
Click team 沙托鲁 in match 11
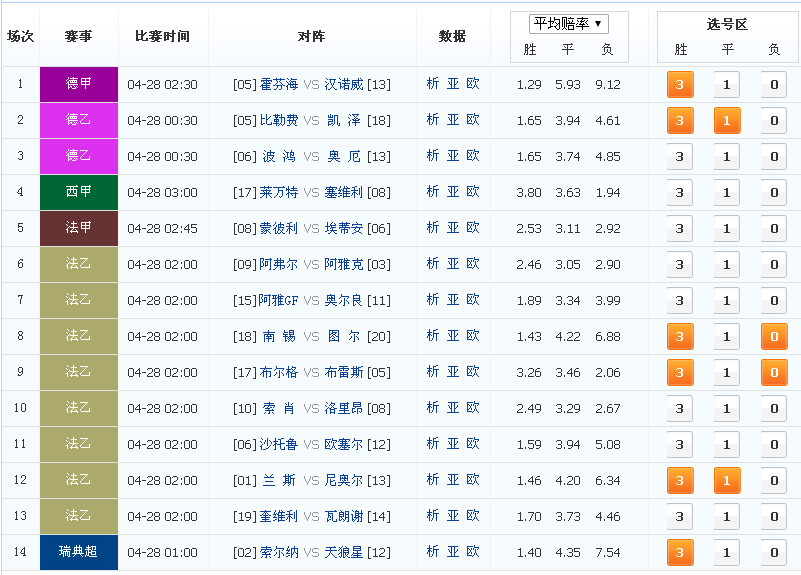click(x=279, y=444)
